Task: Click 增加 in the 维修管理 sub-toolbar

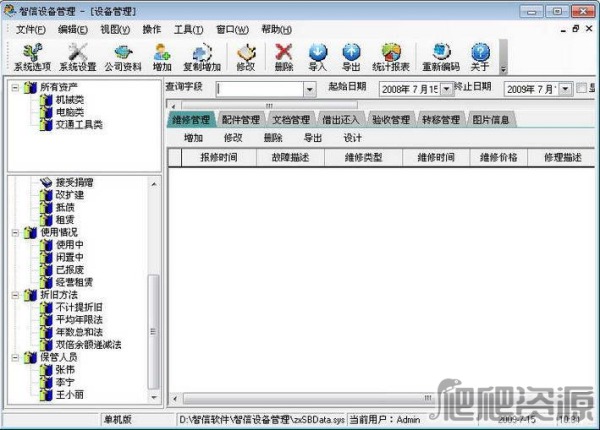Action: click(193, 138)
